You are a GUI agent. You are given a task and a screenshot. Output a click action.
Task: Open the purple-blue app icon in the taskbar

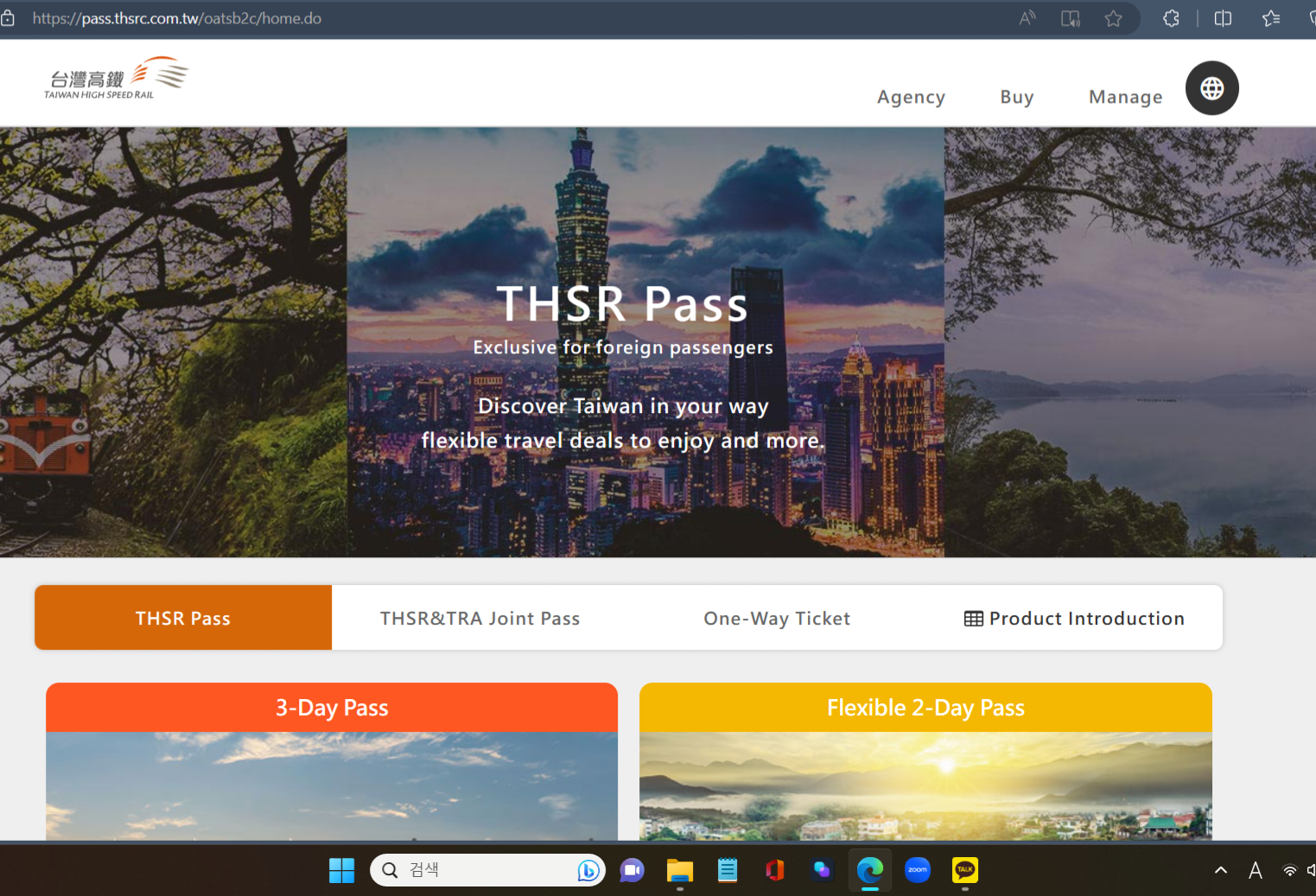click(x=822, y=870)
